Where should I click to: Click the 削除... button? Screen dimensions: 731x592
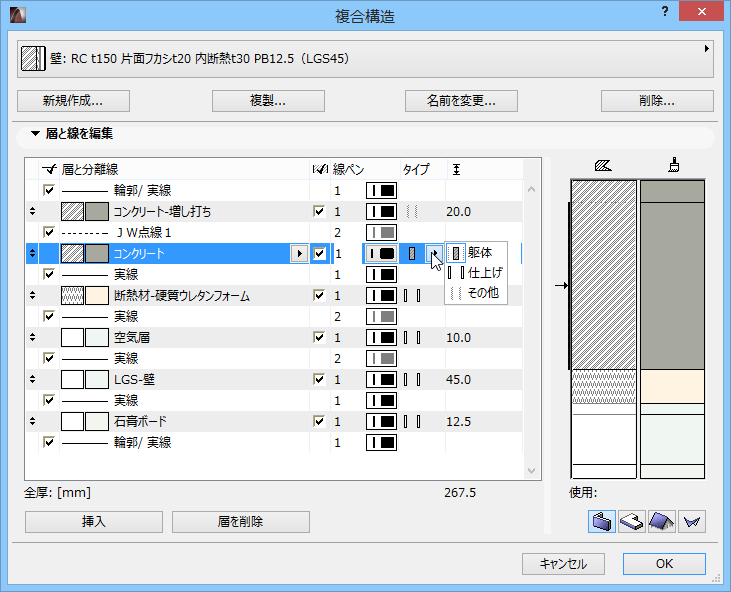click(x=657, y=101)
